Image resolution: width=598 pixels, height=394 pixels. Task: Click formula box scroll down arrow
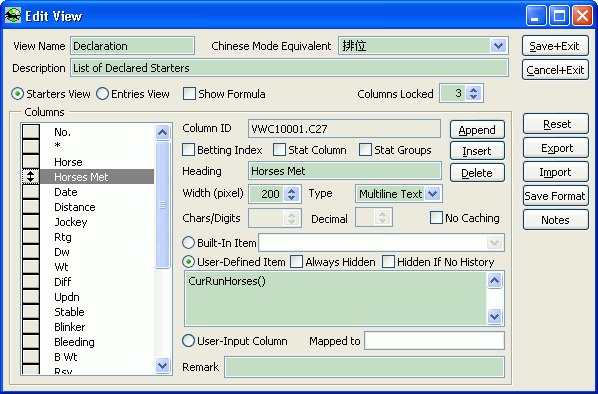[495, 316]
